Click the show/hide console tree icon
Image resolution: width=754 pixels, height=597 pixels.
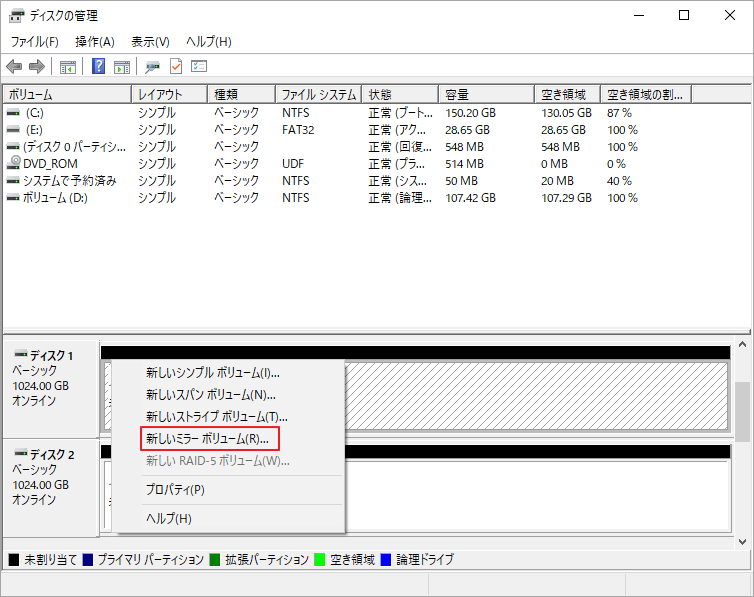[x=68, y=66]
